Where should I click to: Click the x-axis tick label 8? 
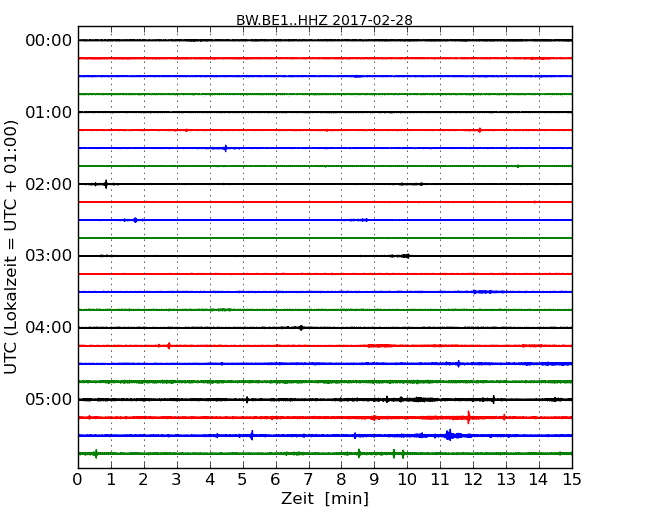(341, 479)
